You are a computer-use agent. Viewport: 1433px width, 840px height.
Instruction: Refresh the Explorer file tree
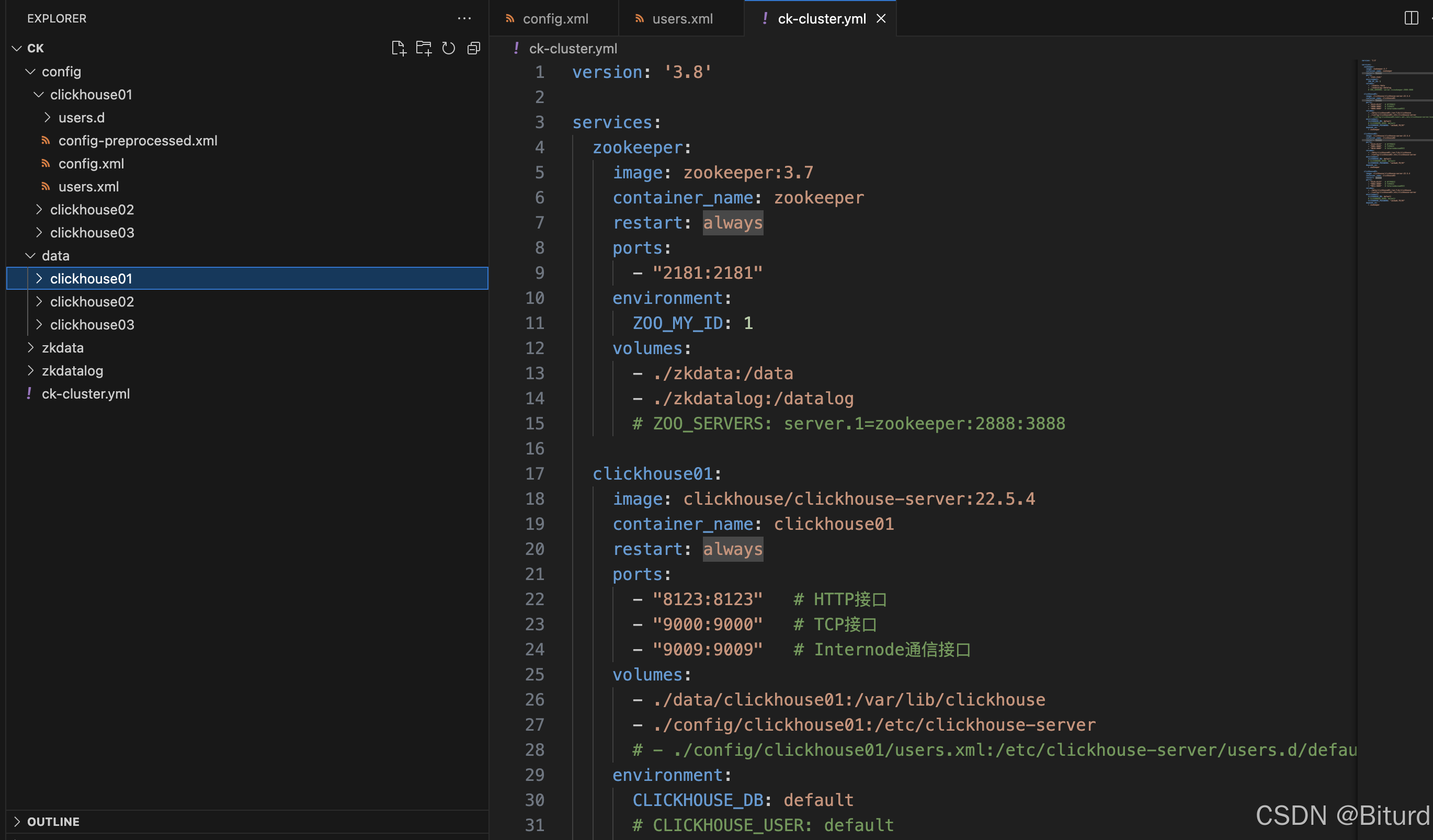tap(449, 48)
